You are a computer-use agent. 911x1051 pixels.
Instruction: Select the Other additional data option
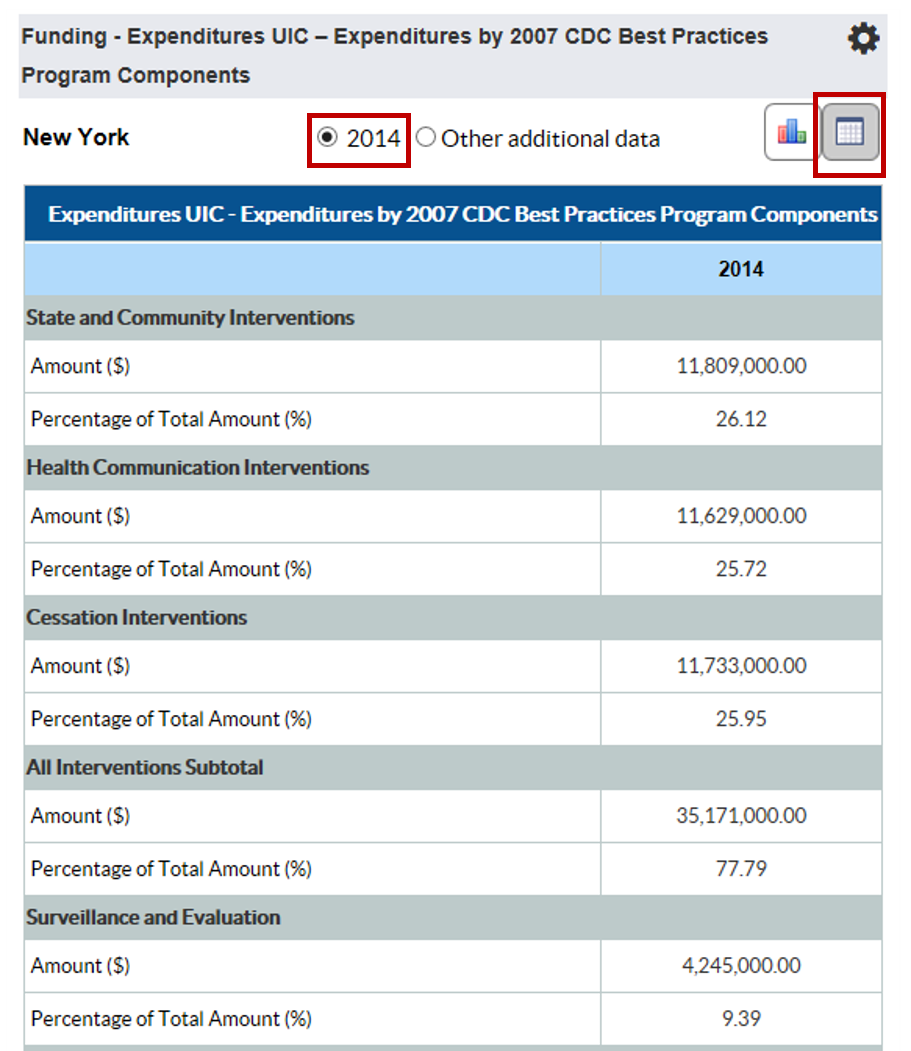point(426,138)
